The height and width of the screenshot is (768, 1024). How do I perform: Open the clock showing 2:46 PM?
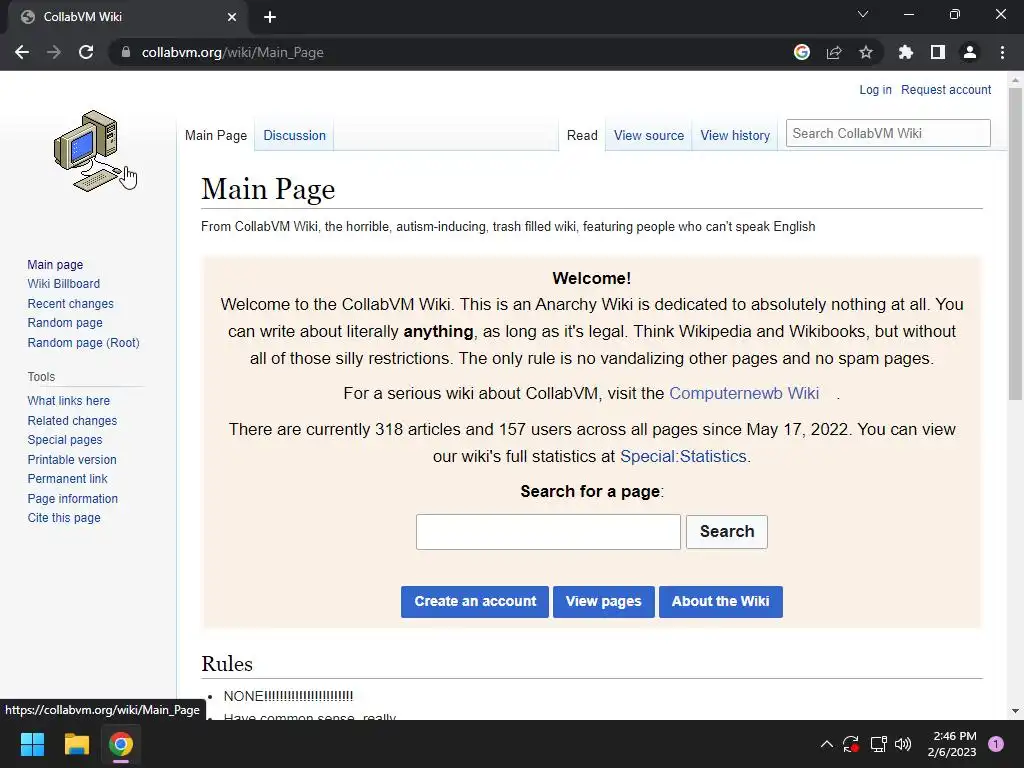[x=952, y=744]
